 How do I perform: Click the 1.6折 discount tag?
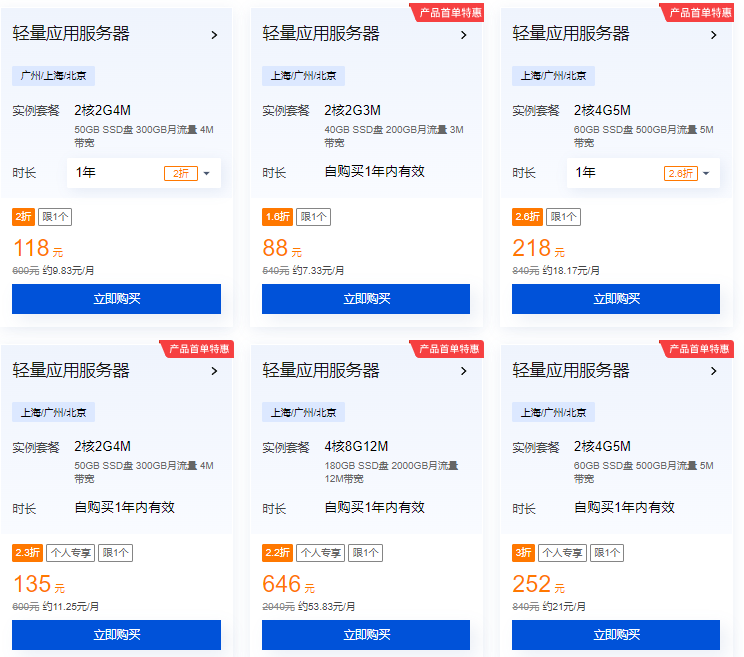[x=278, y=217]
